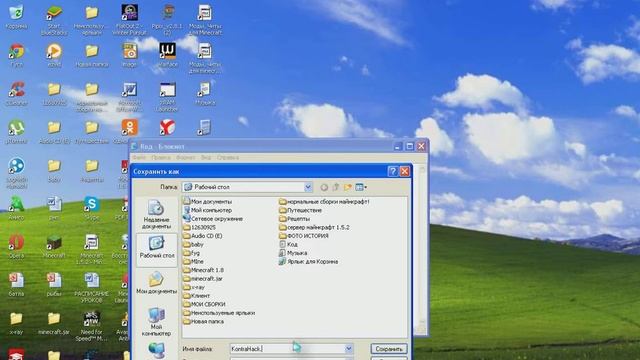Select the µTorrent desktop icon
This screenshot has width=640, height=360.
(16, 132)
